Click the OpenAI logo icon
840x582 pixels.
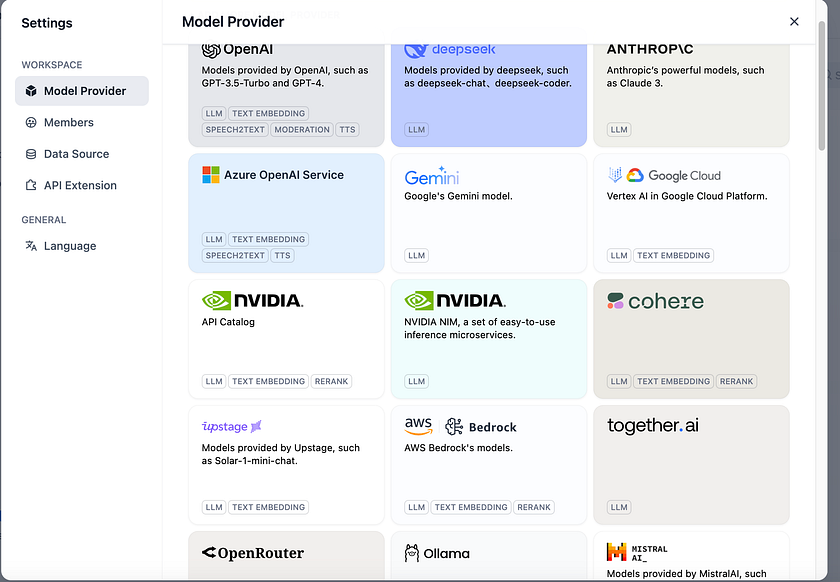click(x=211, y=50)
